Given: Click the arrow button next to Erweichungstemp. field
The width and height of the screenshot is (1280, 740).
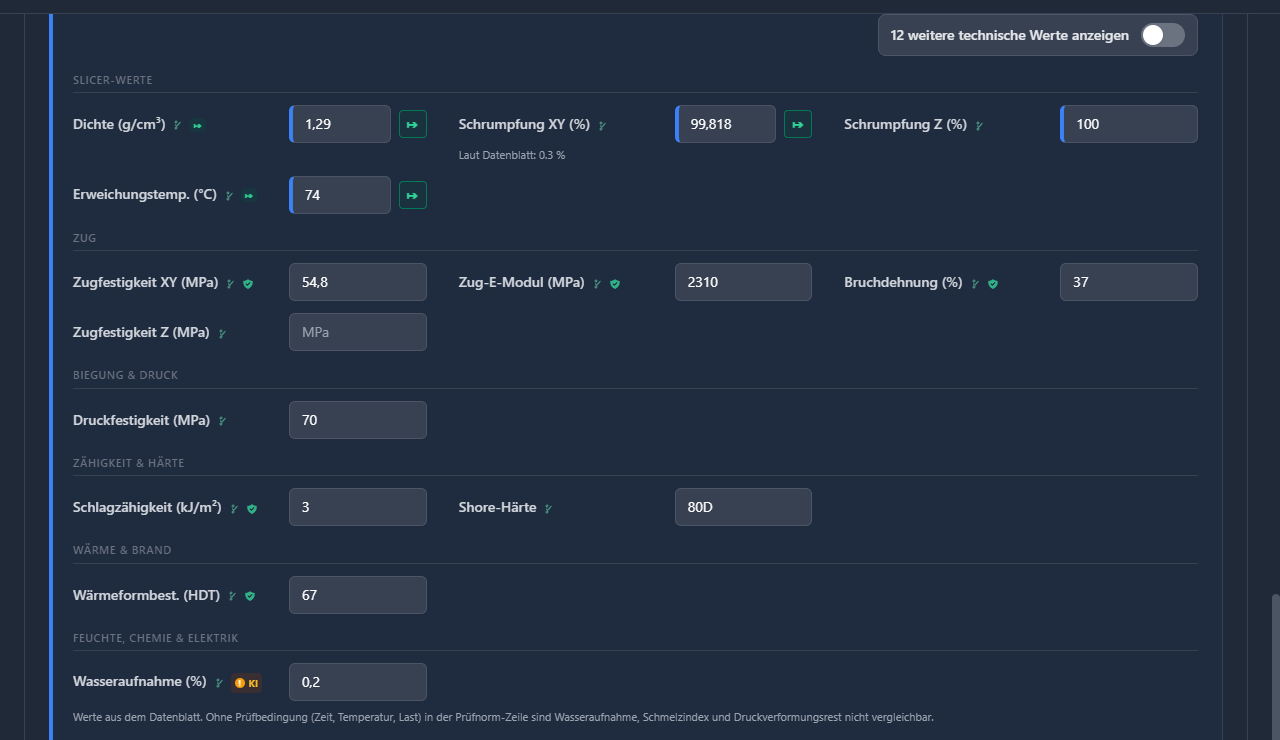Looking at the screenshot, I should (413, 195).
